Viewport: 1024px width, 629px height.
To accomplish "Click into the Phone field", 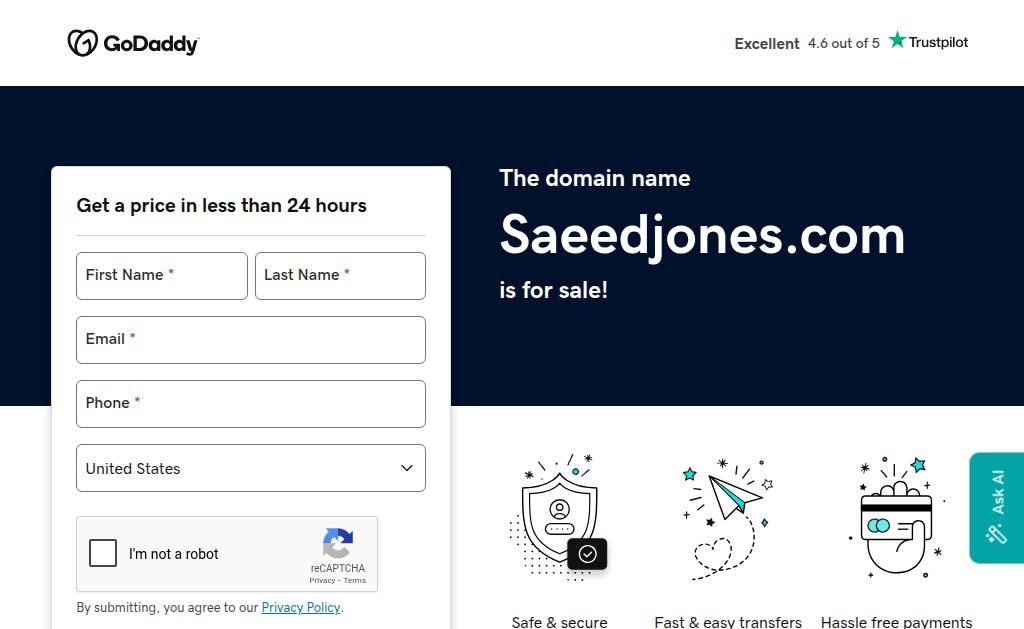I will tap(251, 404).
